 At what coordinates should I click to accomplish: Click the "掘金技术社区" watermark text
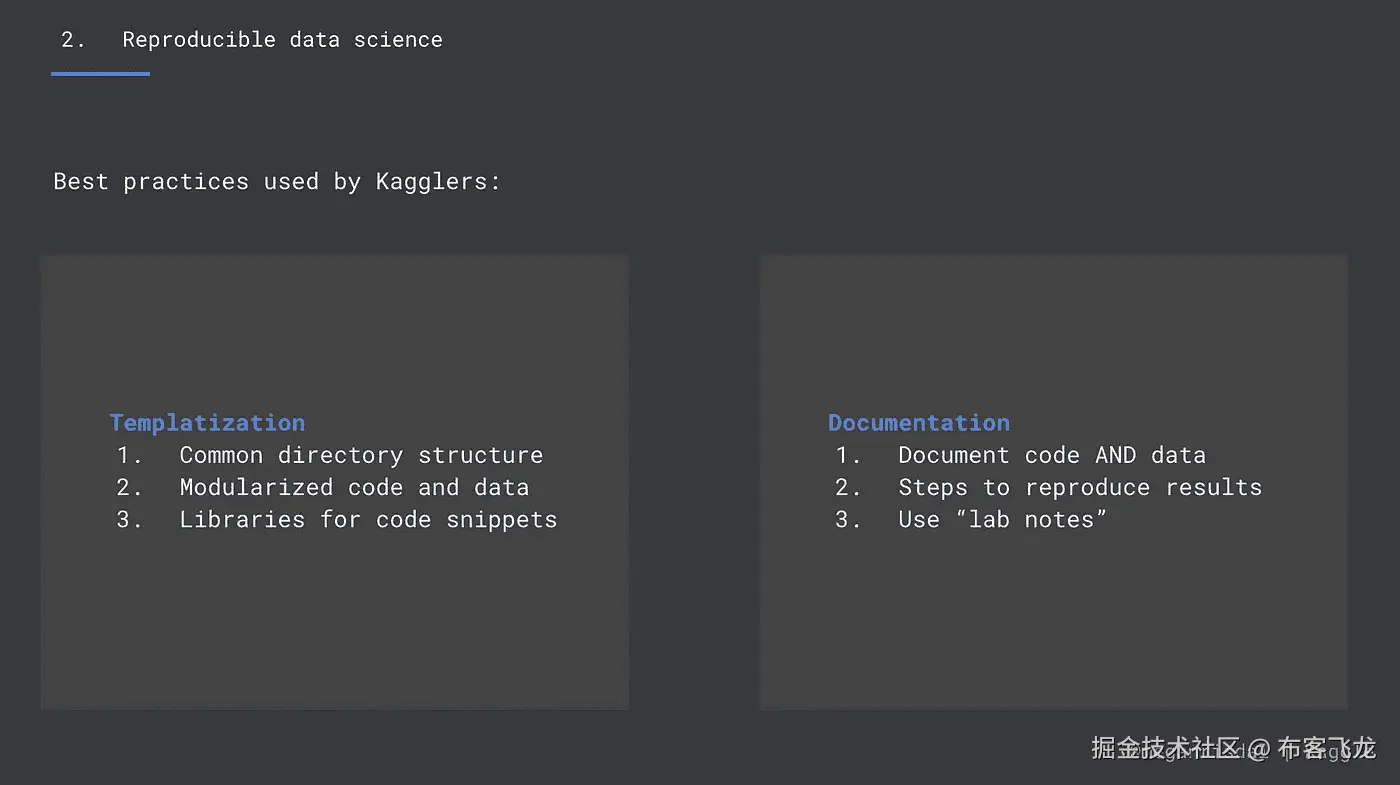pos(1165,748)
